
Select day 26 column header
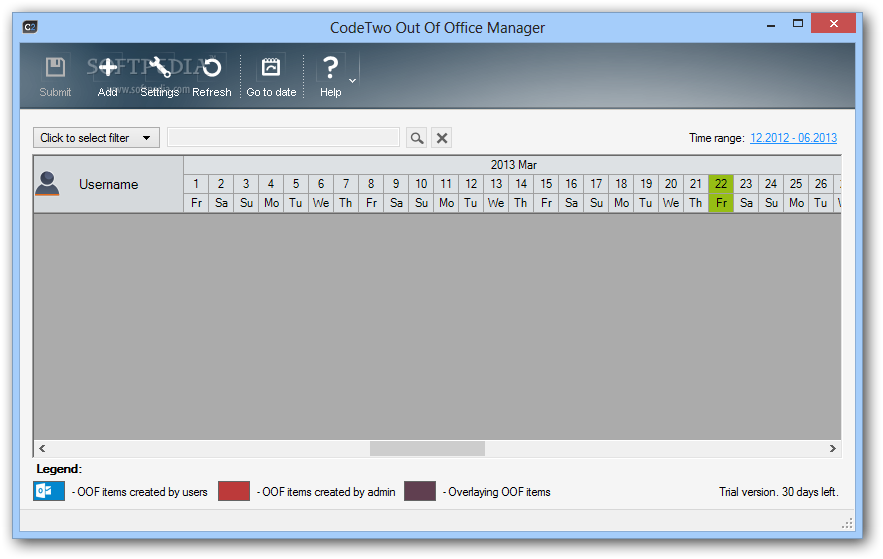point(821,184)
